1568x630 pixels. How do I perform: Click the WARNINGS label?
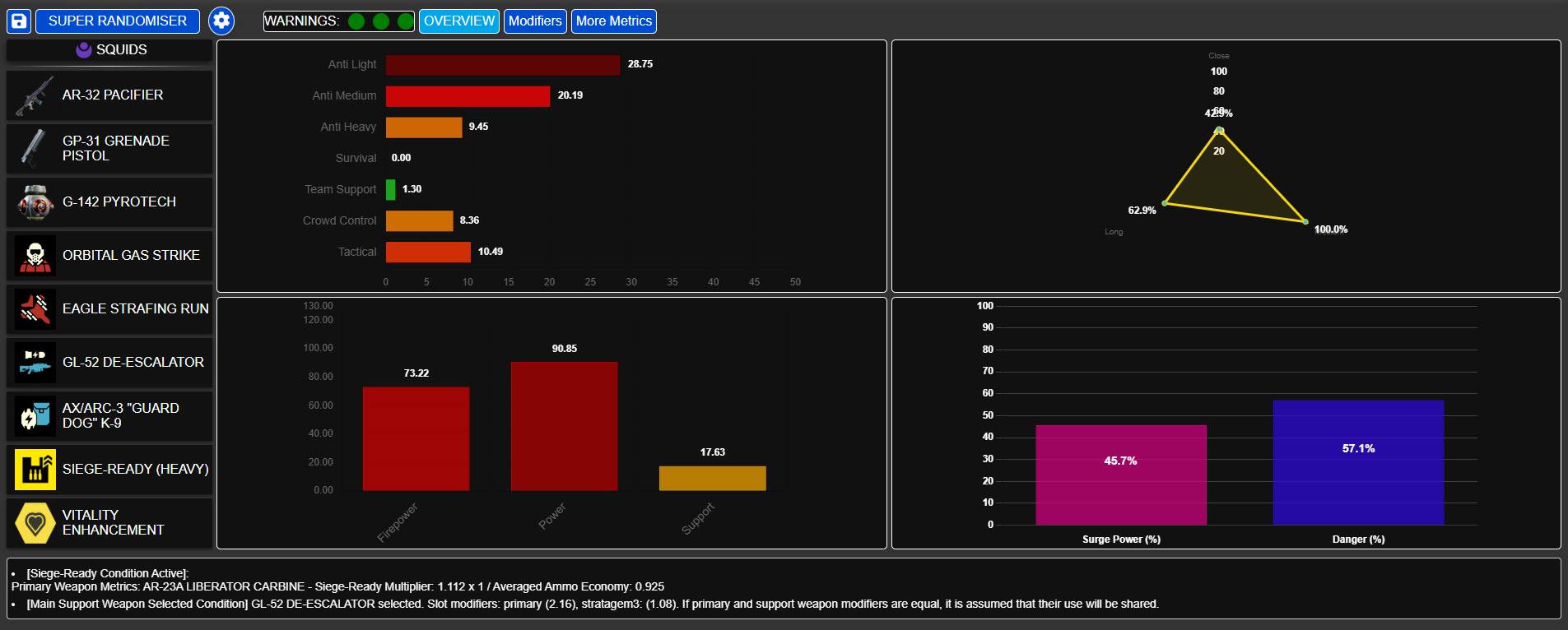[x=301, y=21]
